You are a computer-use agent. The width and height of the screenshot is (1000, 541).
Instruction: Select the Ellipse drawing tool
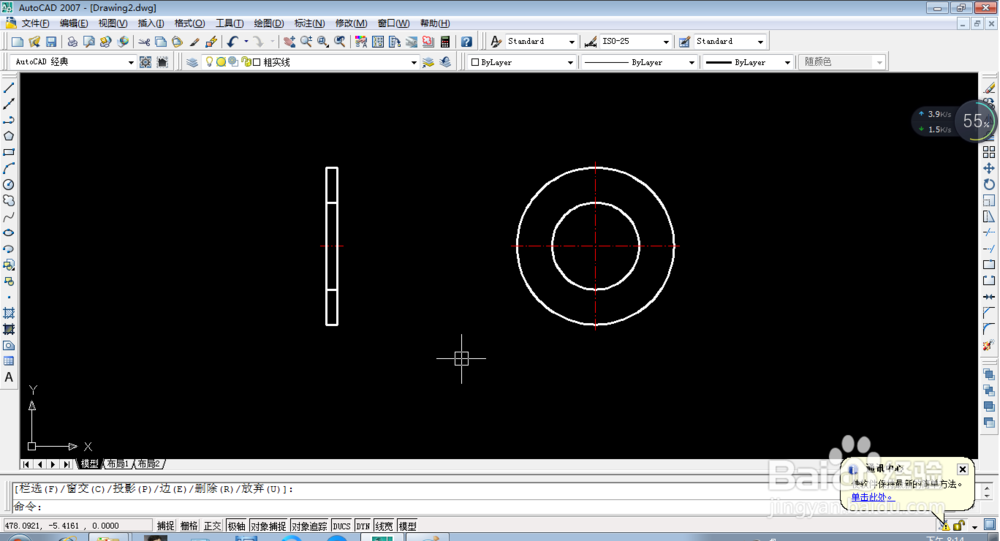[x=9, y=233]
